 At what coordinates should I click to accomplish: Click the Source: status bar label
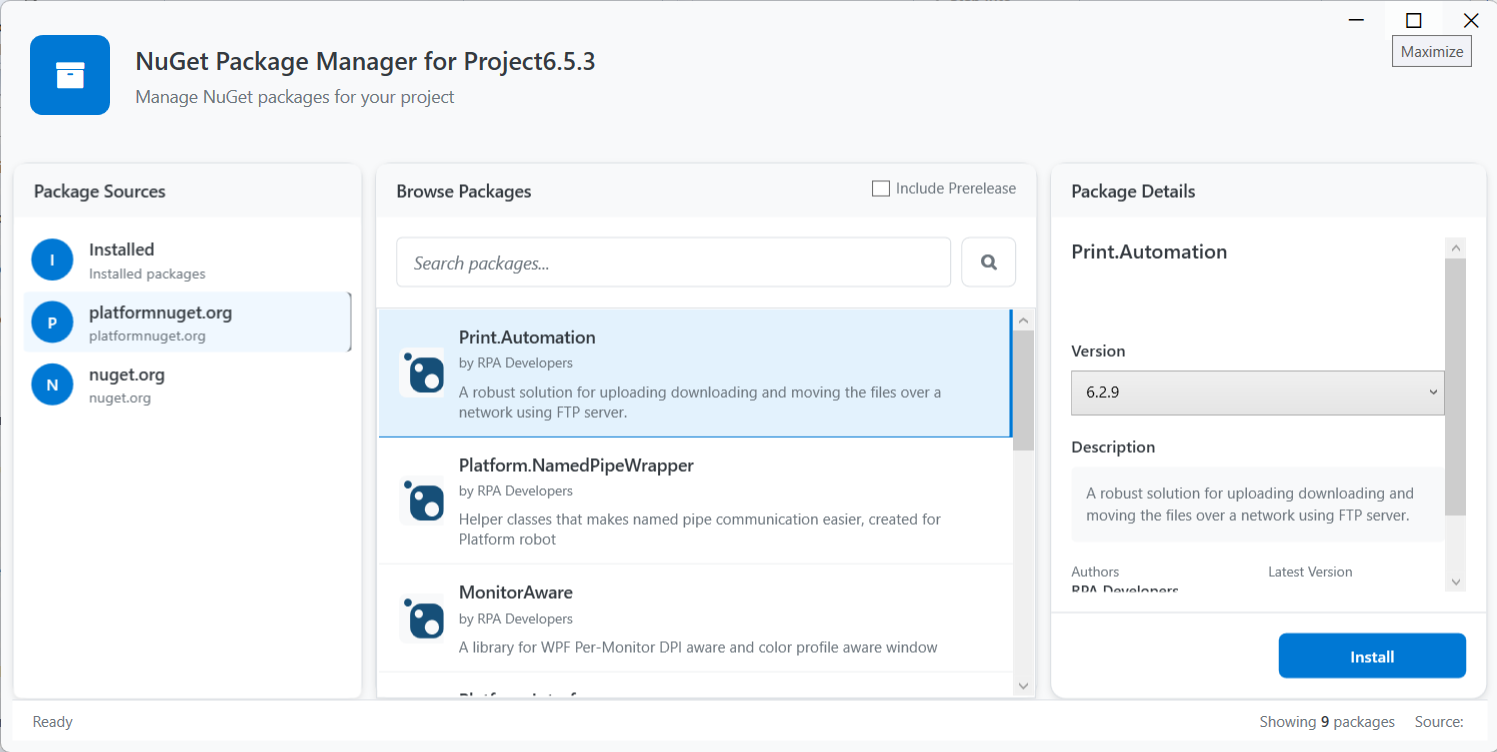pos(1439,722)
